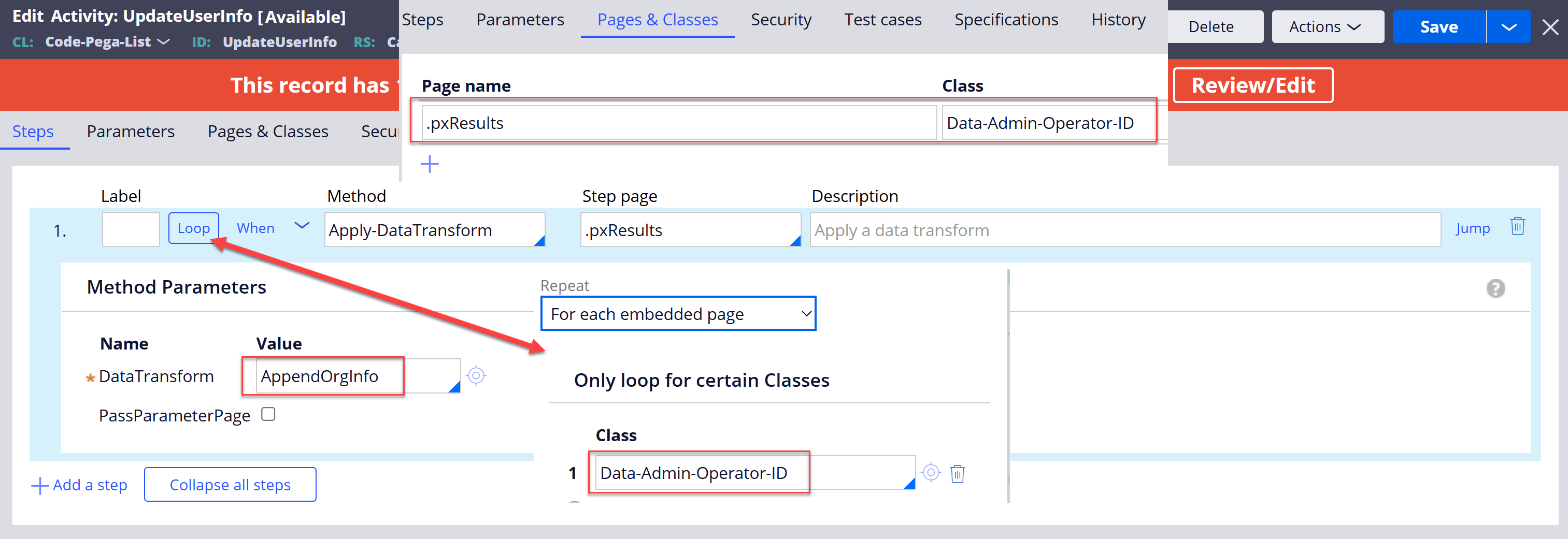Switch to the Security tab
Viewport: 1568px width, 539px height.
[x=780, y=20]
